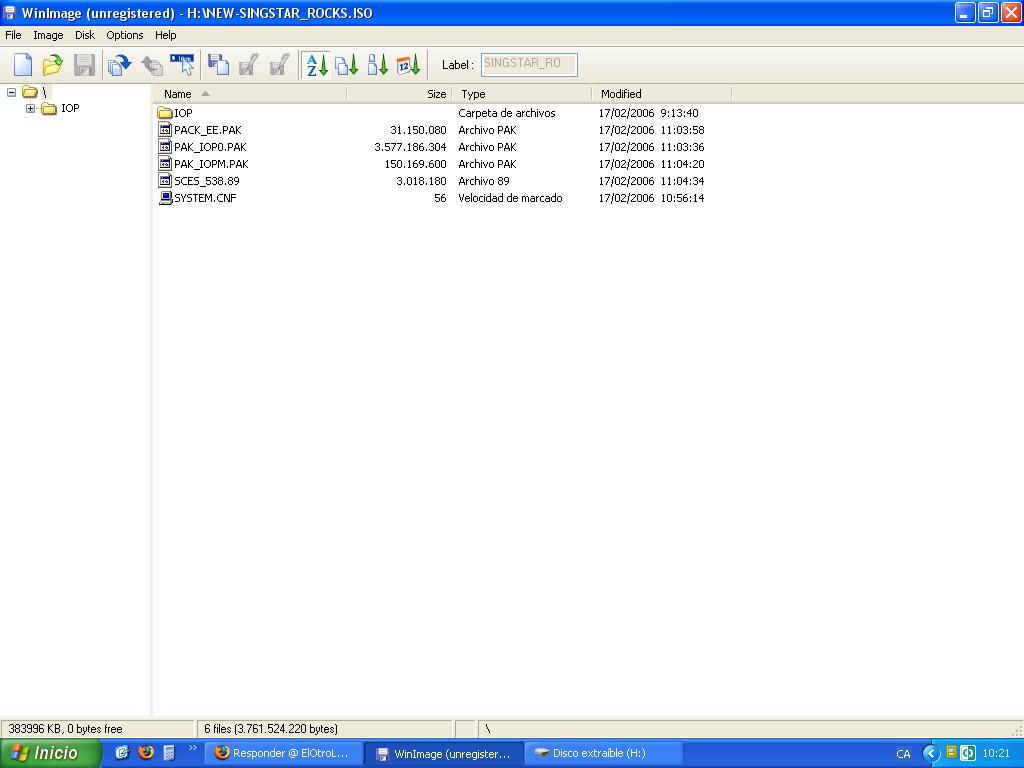Image resolution: width=1024 pixels, height=768 pixels.
Task: Click CA language indicator in tray
Action: (903, 754)
